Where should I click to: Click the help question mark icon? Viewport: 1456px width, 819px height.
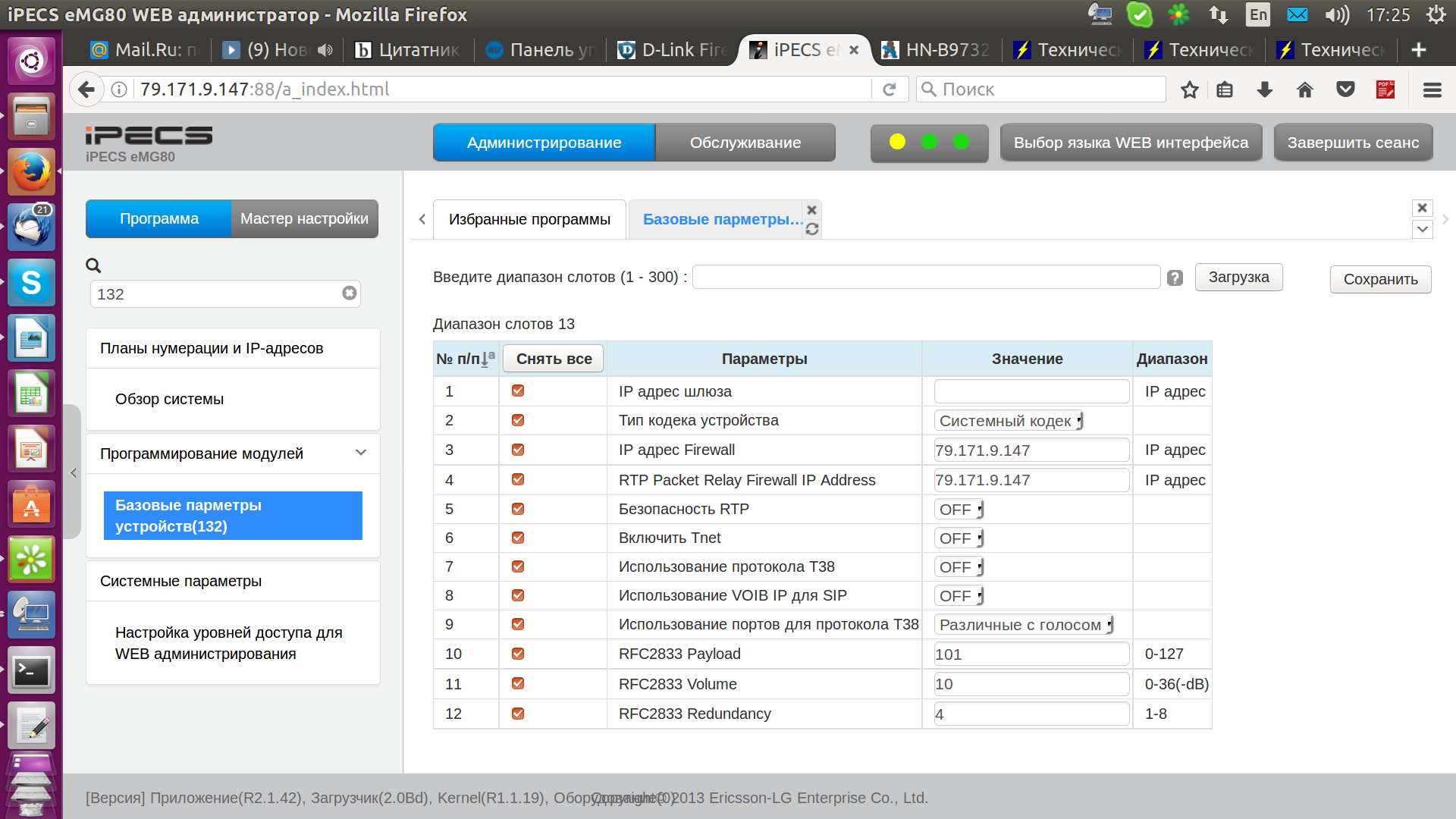1175,278
